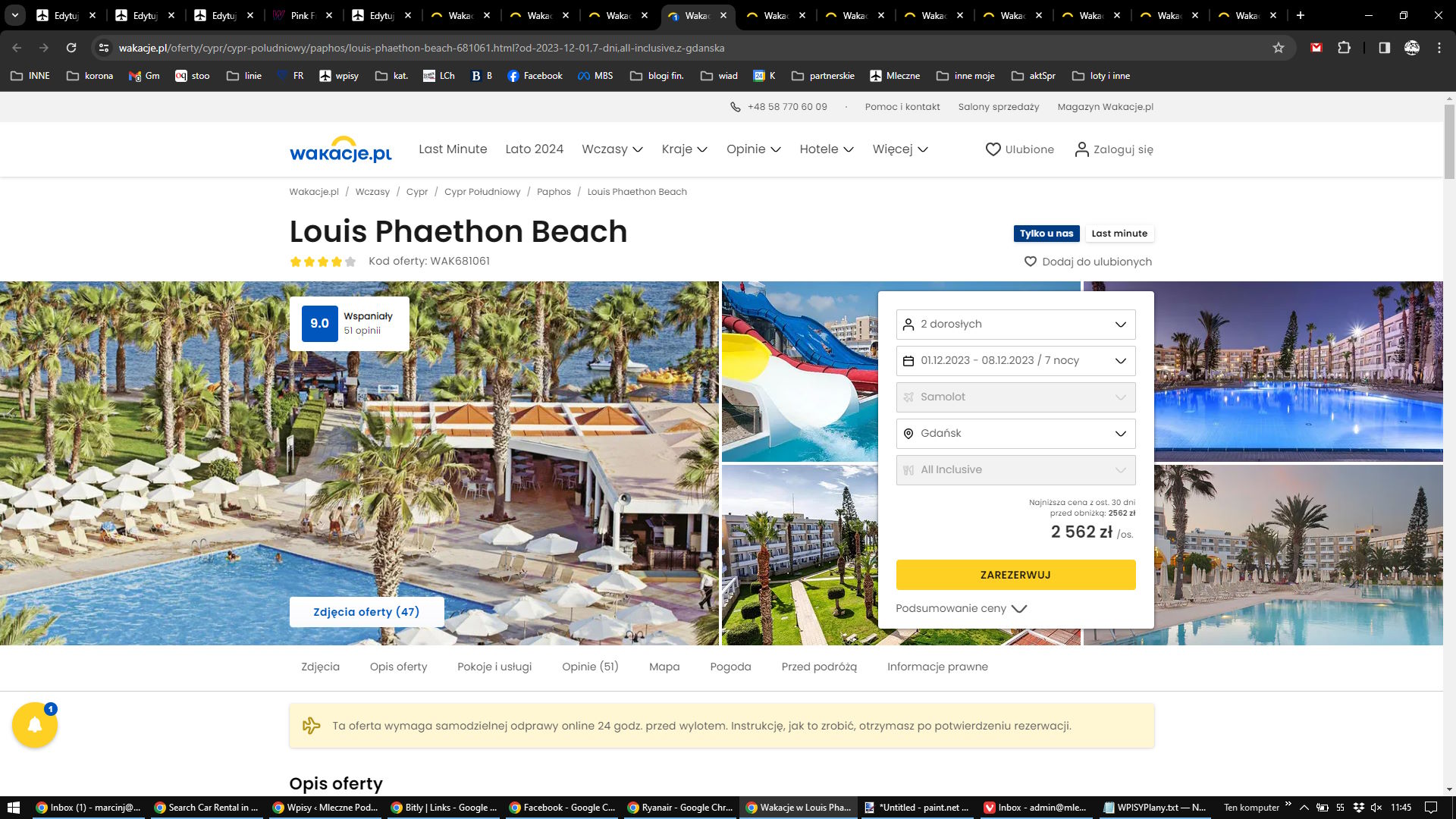Expand Podsumowanie ceny price summary
This screenshot has width=1456, height=819.
click(961, 608)
